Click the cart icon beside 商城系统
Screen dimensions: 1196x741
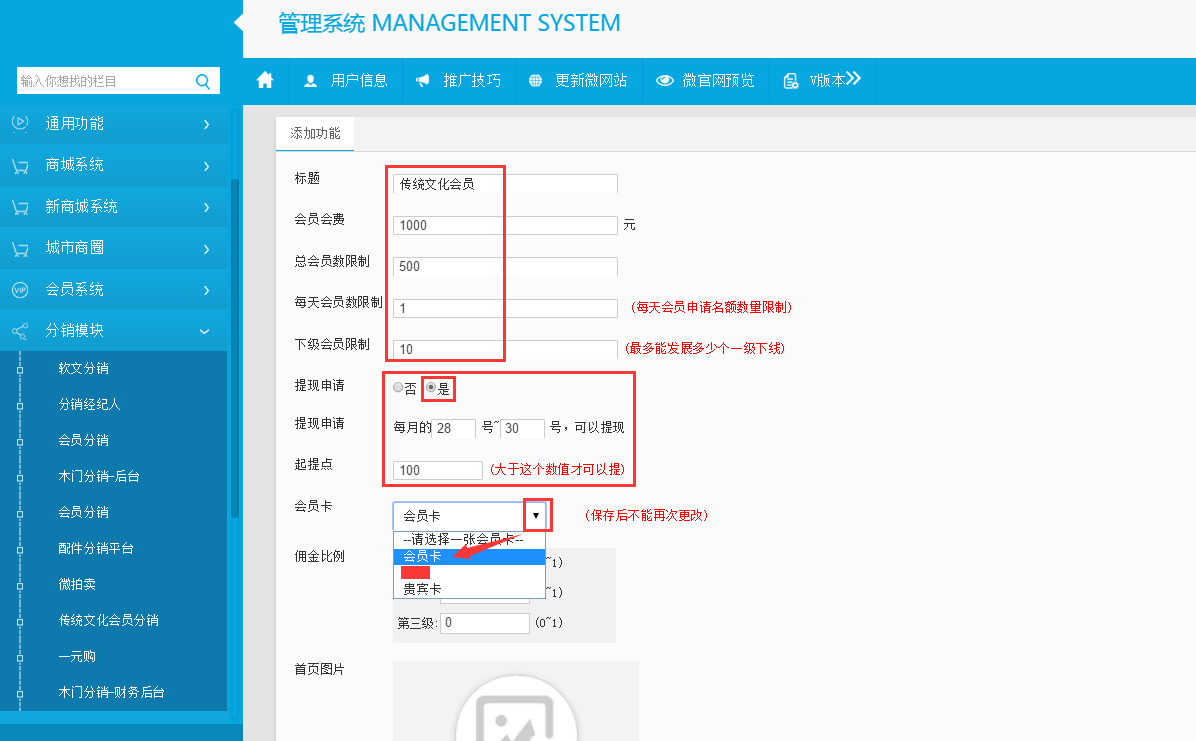[x=20, y=166]
